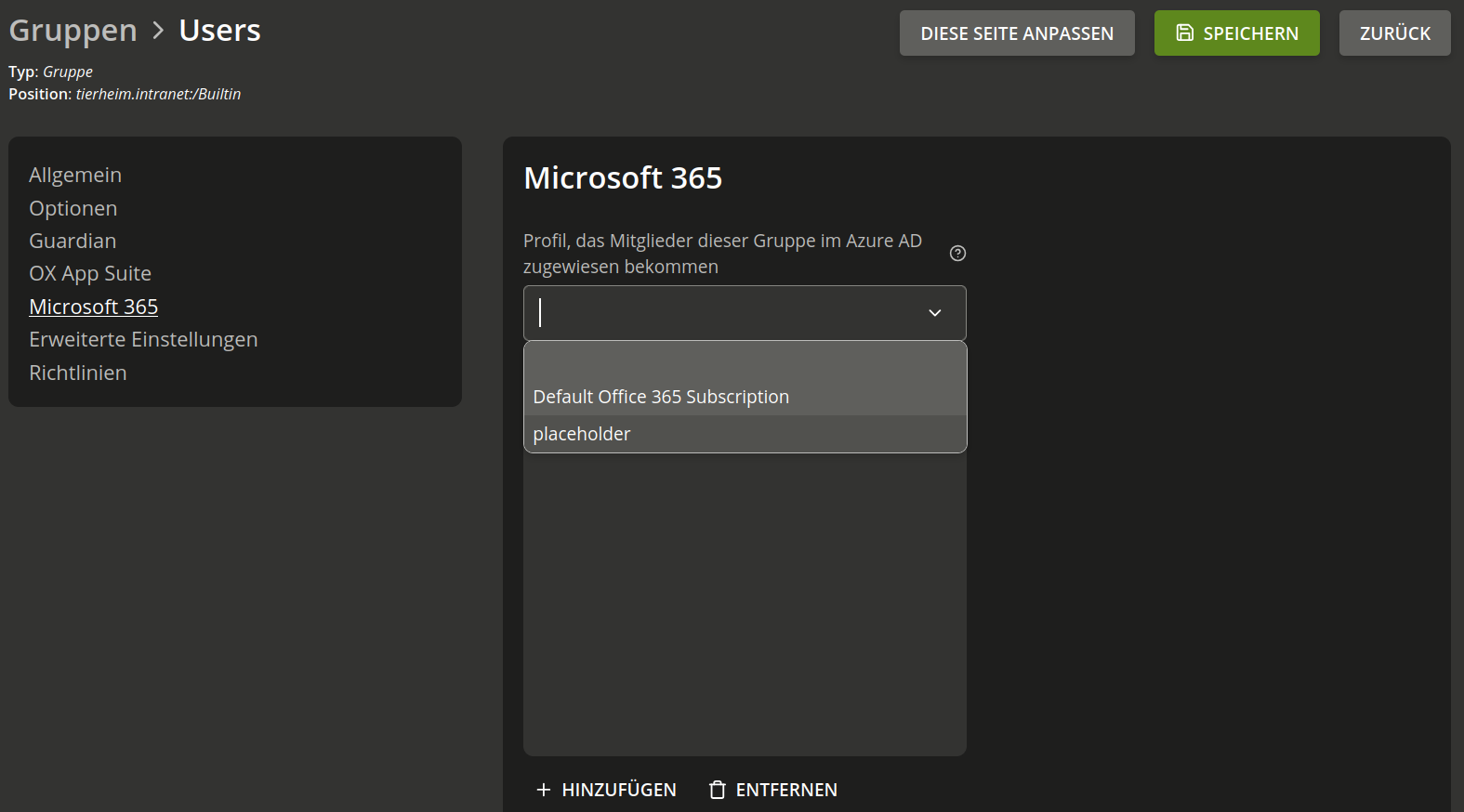
Task: Navigate to Gruppen breadcrumb
Action: click(73, 30)
